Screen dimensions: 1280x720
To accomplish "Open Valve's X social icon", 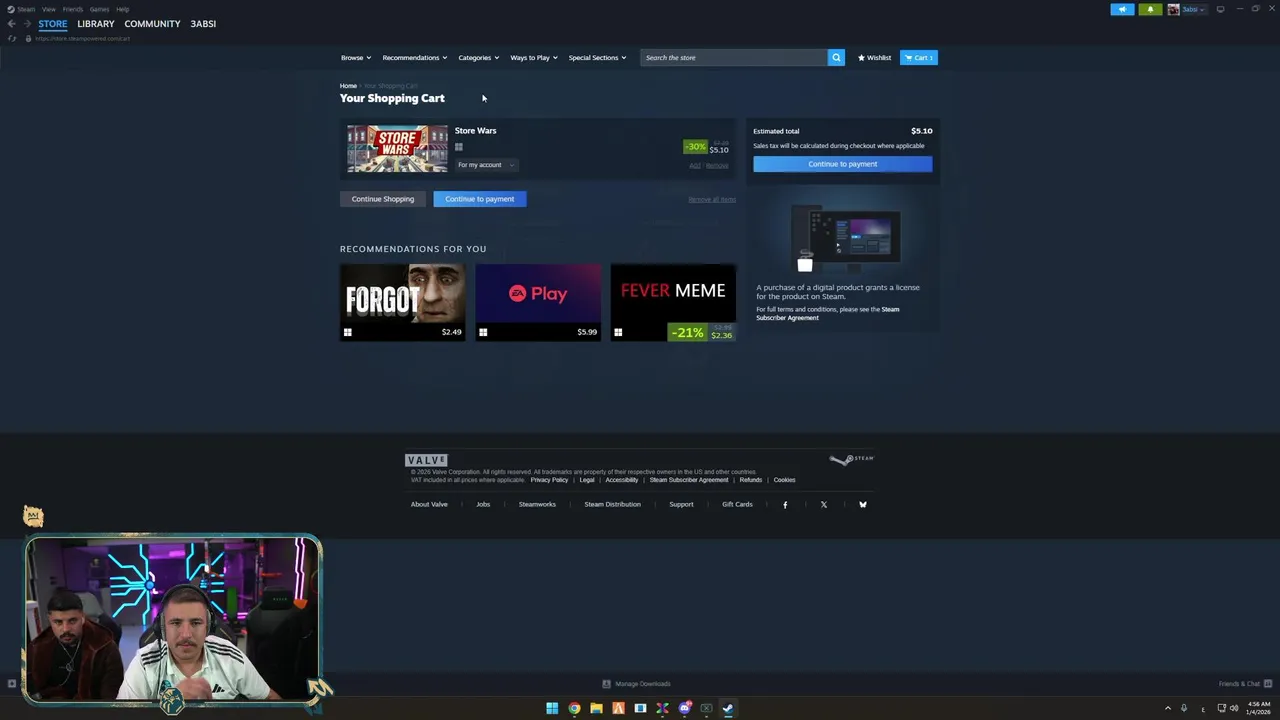I will (x=824, y=505).
